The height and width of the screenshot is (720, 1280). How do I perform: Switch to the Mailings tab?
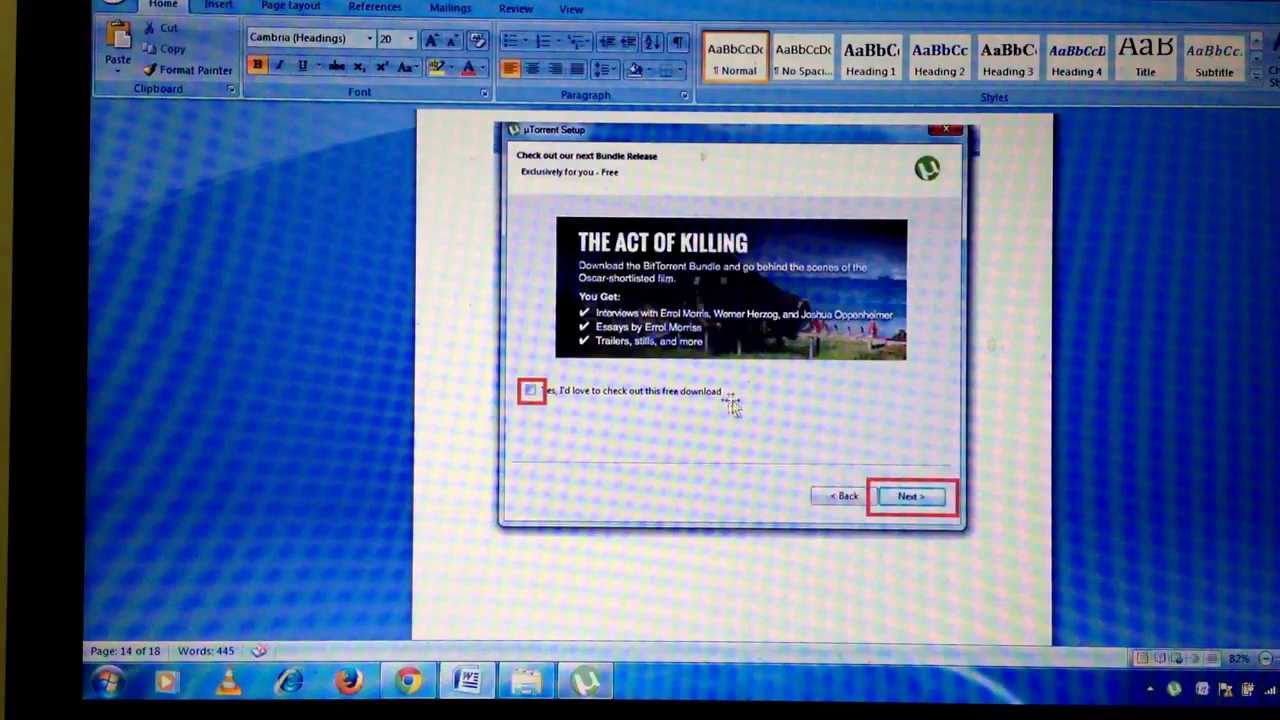pyautogui.click(x=450, y=7)
